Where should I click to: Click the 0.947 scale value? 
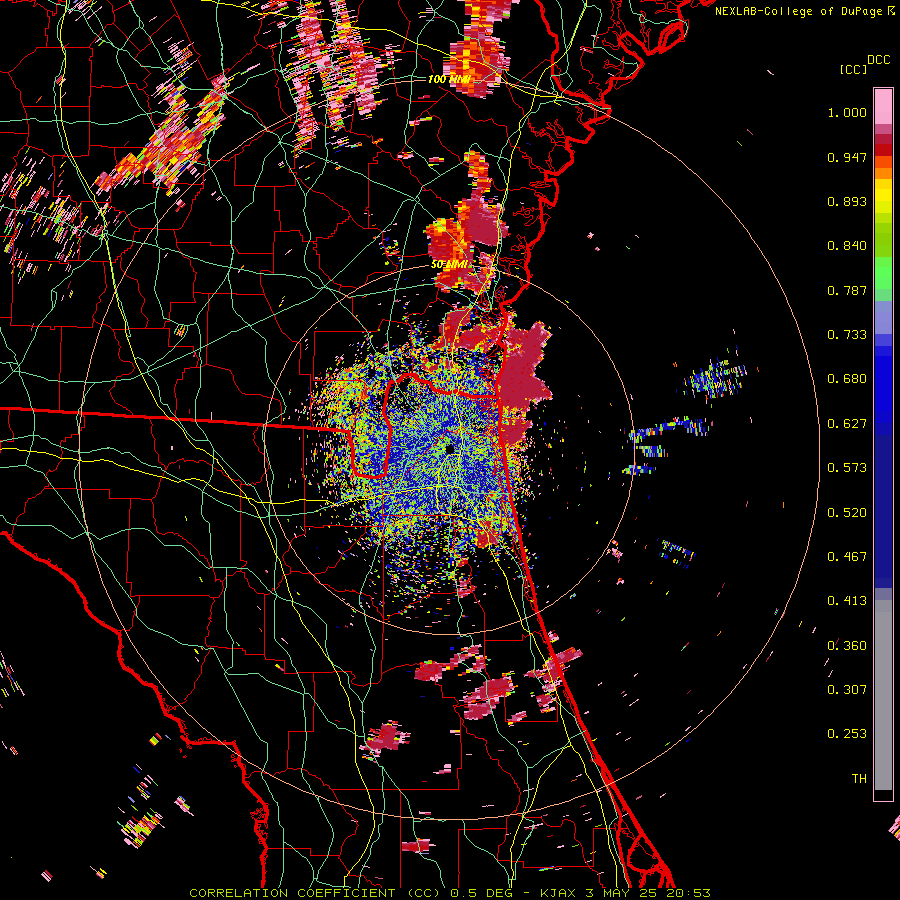tap(847, 157)
